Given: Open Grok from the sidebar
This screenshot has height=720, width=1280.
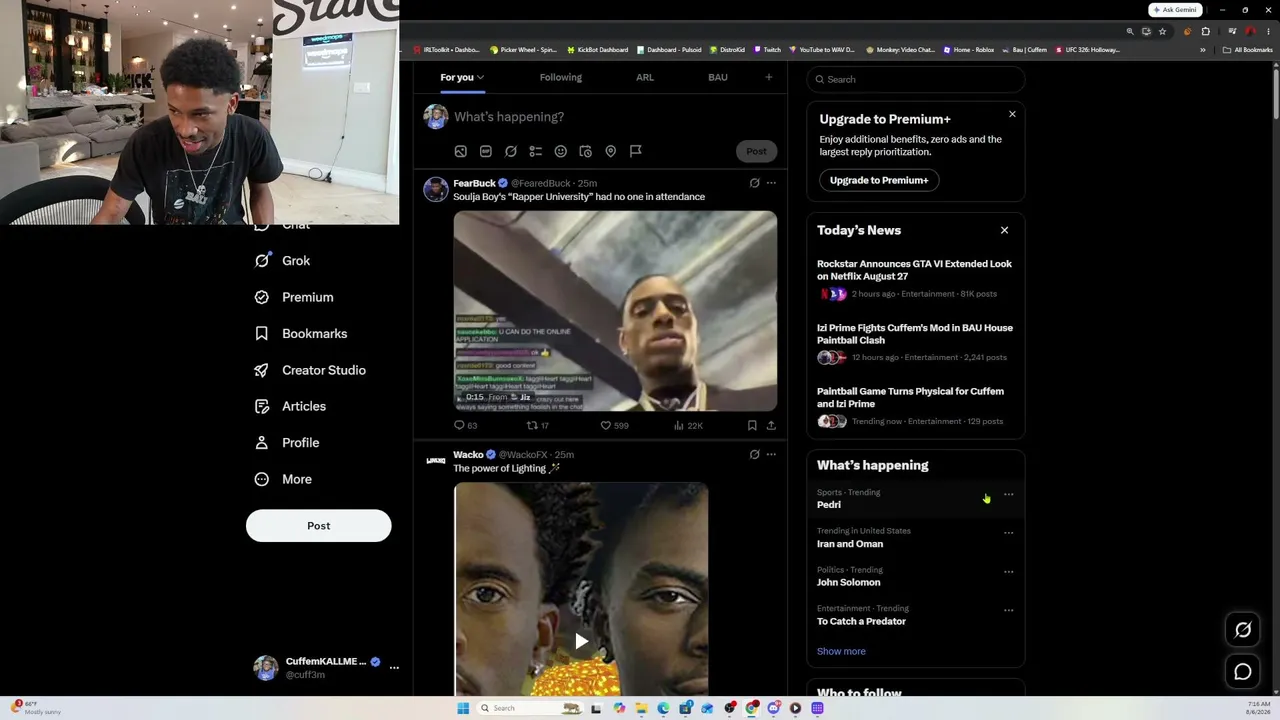Looking at the screenshot, I should 282,260.
